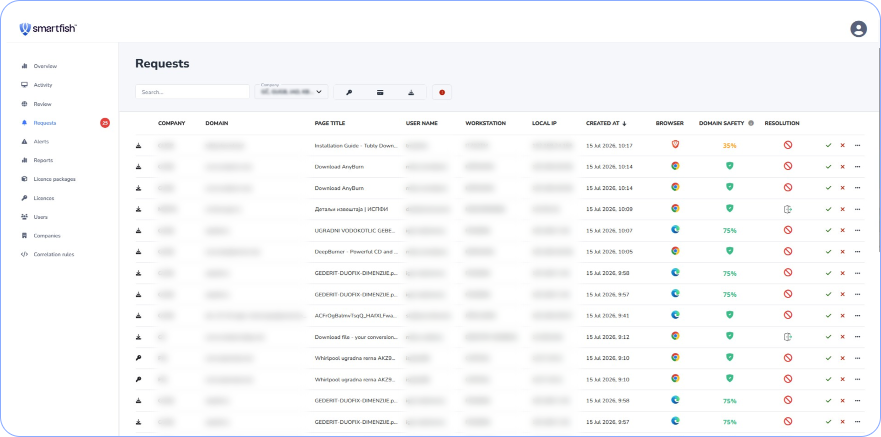This screenshot has width=881, height=437.
Task: Open Alerts in sidebar
Action: pos(41,142)
